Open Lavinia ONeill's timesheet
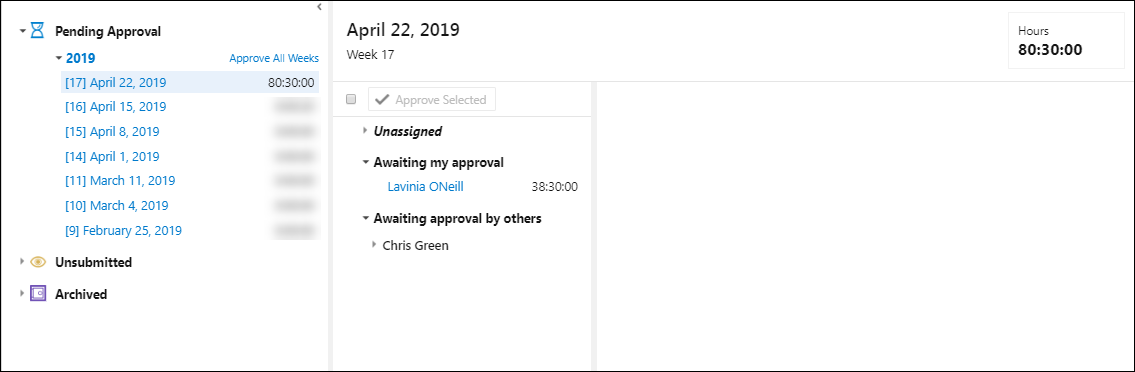 coord(425,187)
